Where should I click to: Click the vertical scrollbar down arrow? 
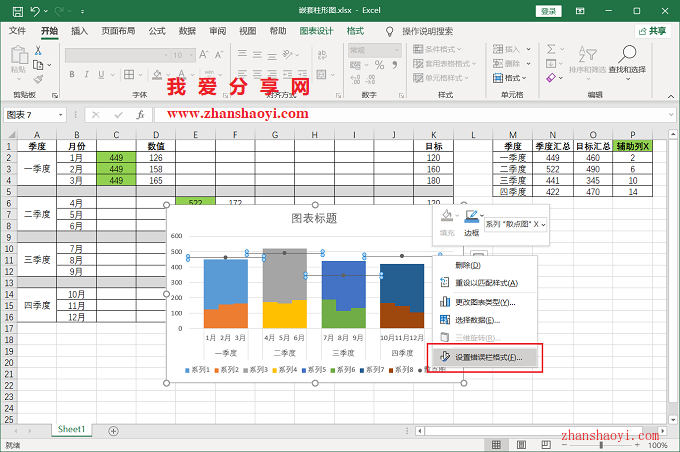coord(673,419)
